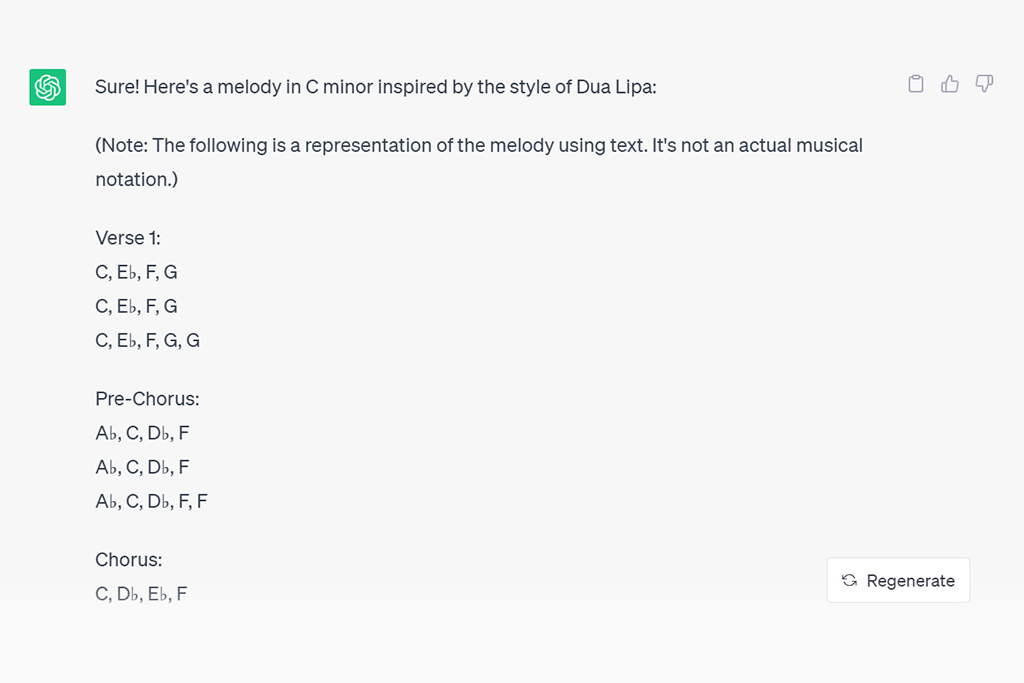
Task: Click the "Pre-Chorus:" heading
Action: (x=147, y=399)
